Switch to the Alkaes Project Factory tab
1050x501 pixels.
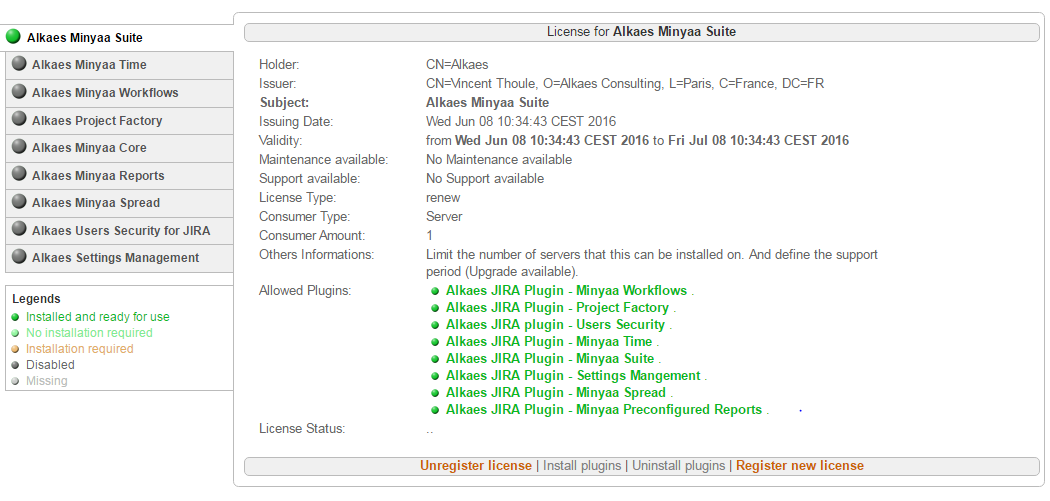coord(97,120)
